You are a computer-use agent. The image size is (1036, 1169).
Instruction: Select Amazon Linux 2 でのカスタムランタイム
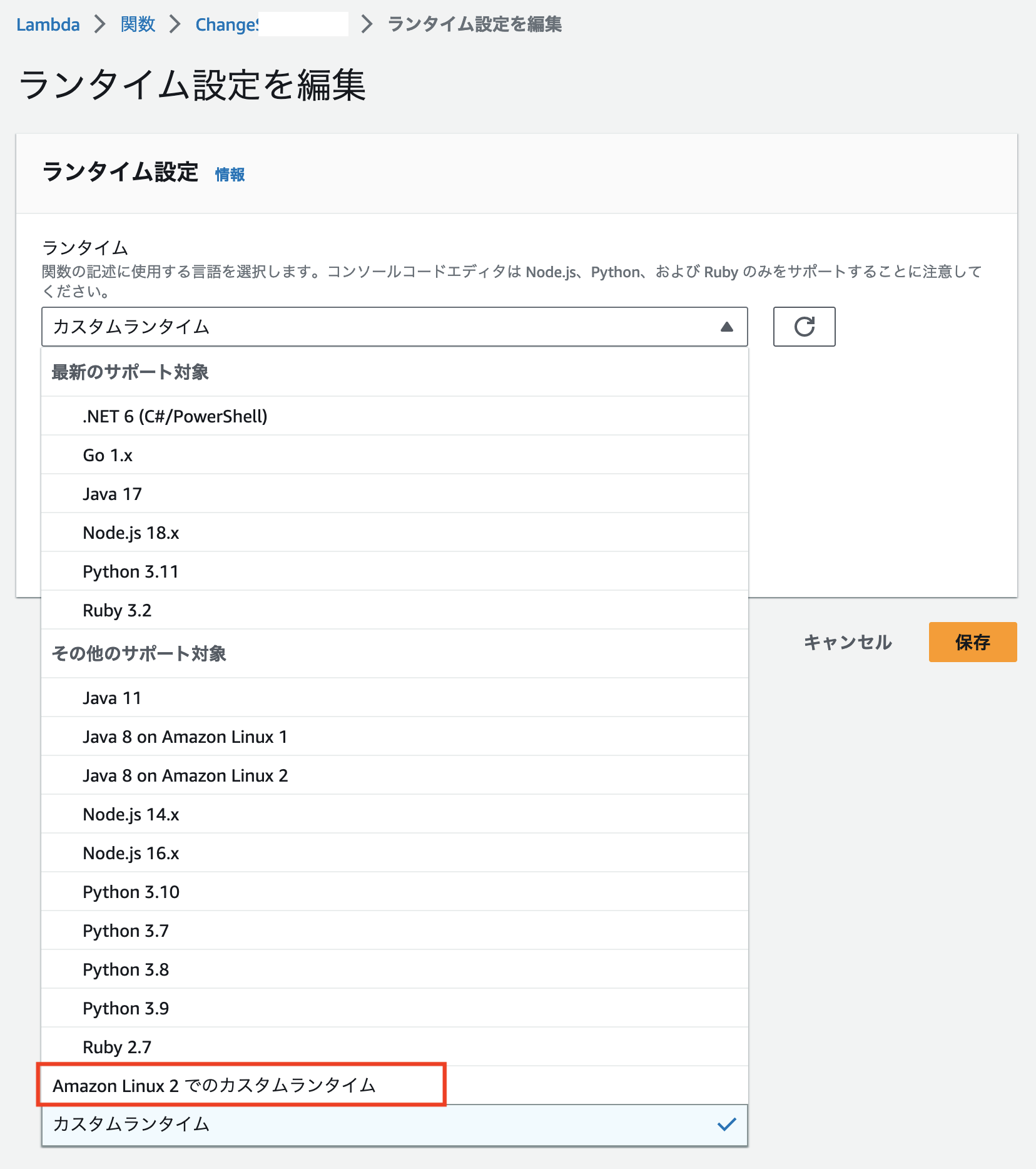(x=215, y=1086)
